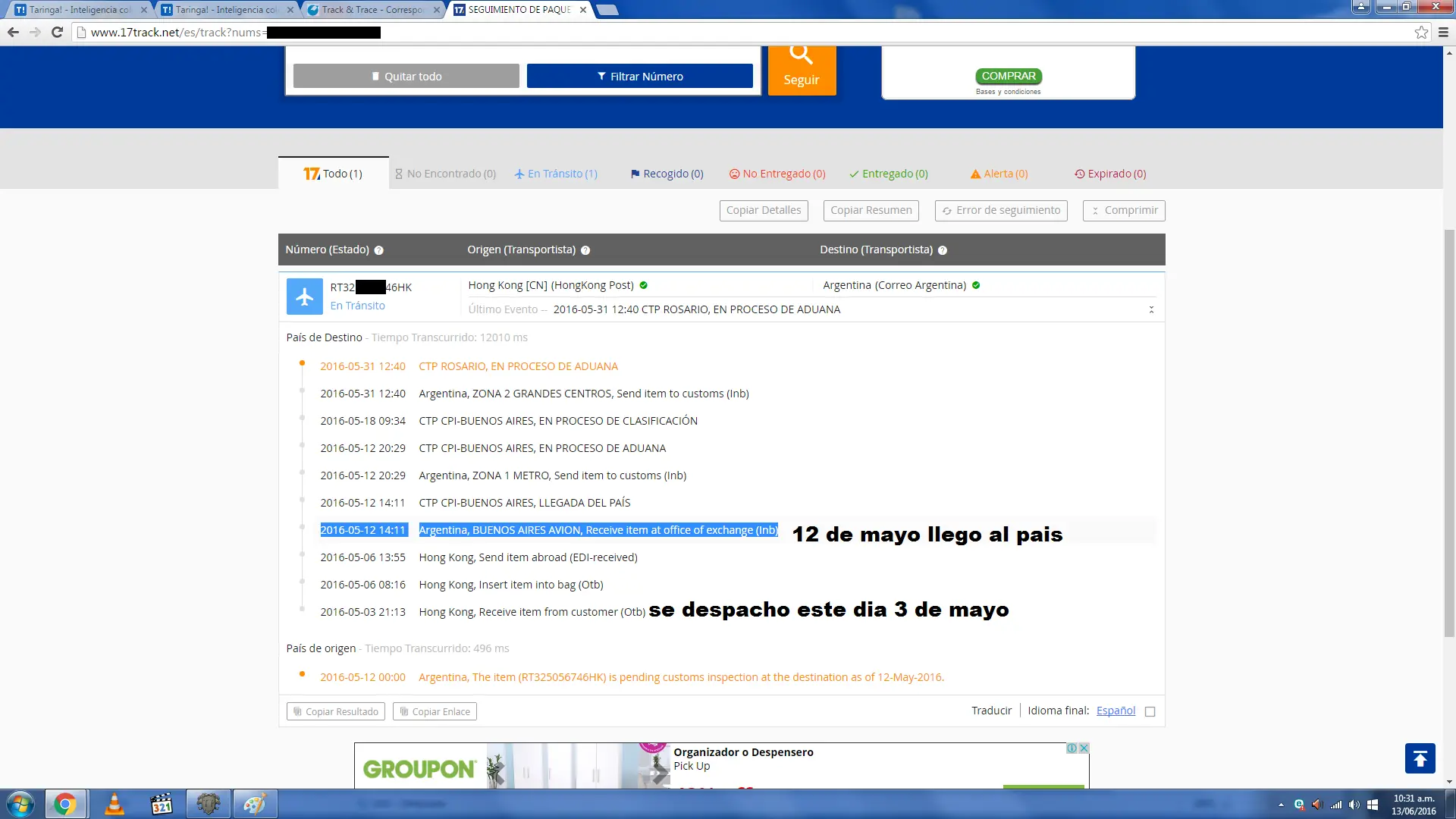Screen dimensions: 1456x819
Task: Click green check next to Correo Argentina
Action: (976, 285)
